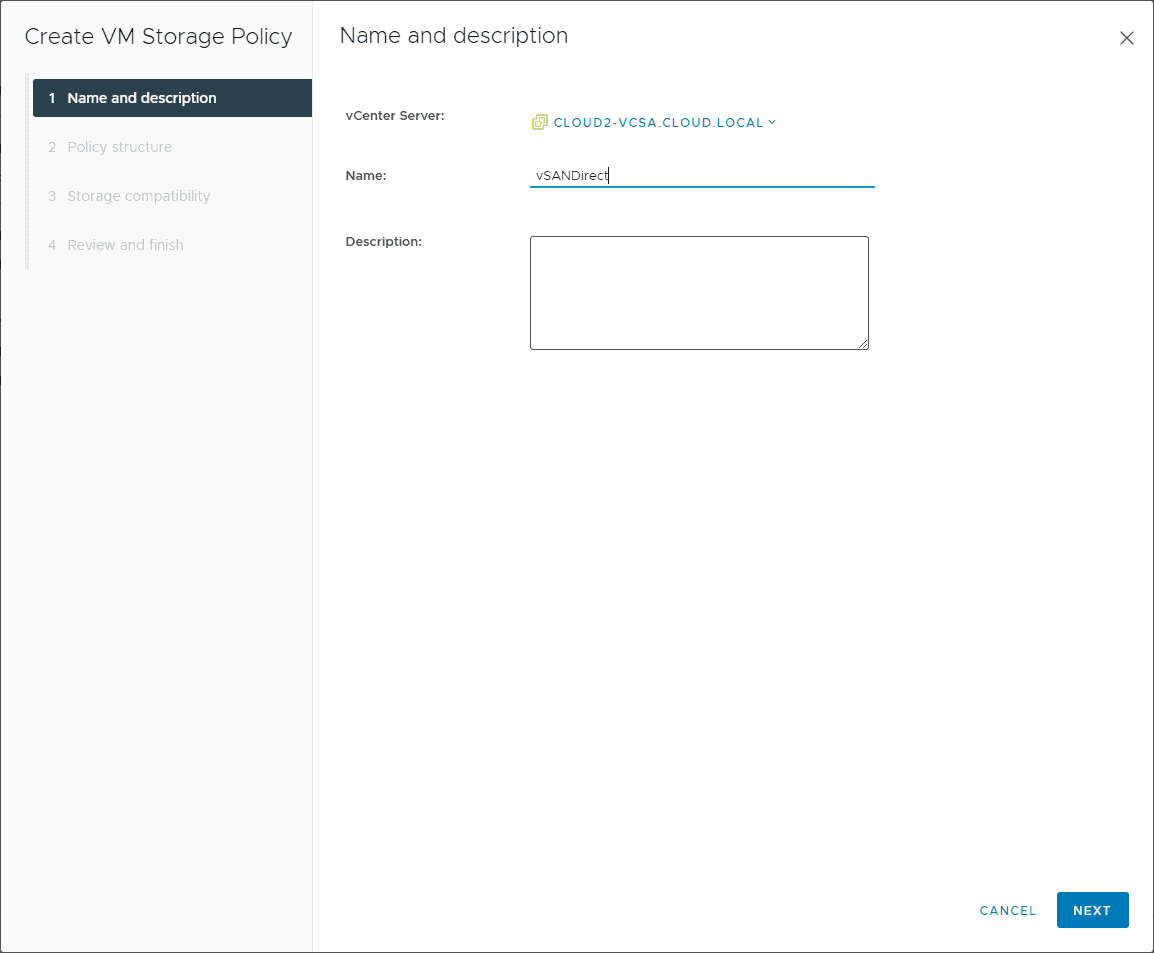Select the Name and description heading
This screenshot has width=1154, height=953.
(453, 35)
